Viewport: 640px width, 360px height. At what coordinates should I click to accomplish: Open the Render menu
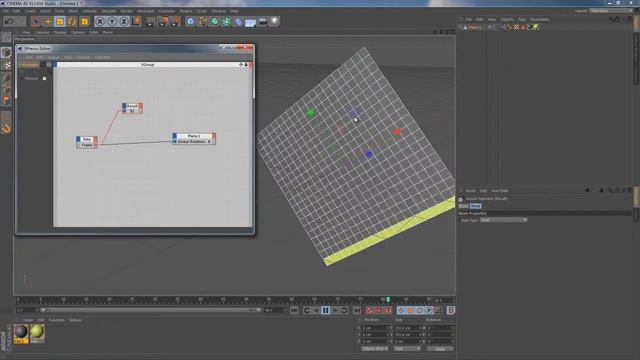click(x=127, y=11)
